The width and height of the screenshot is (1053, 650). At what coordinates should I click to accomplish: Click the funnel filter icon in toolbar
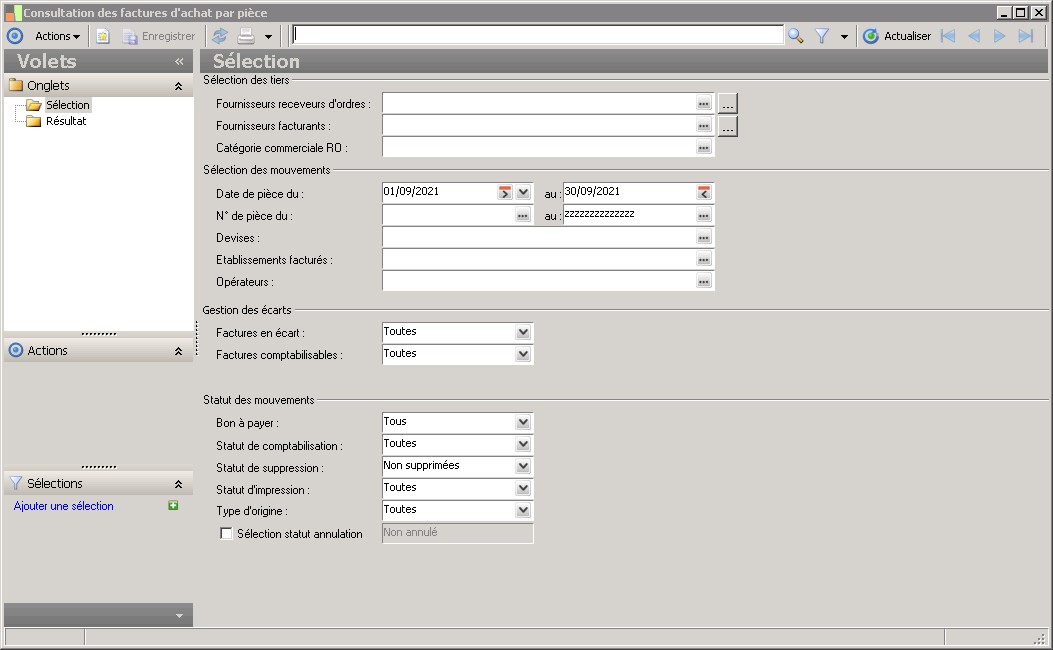[822, 36]
